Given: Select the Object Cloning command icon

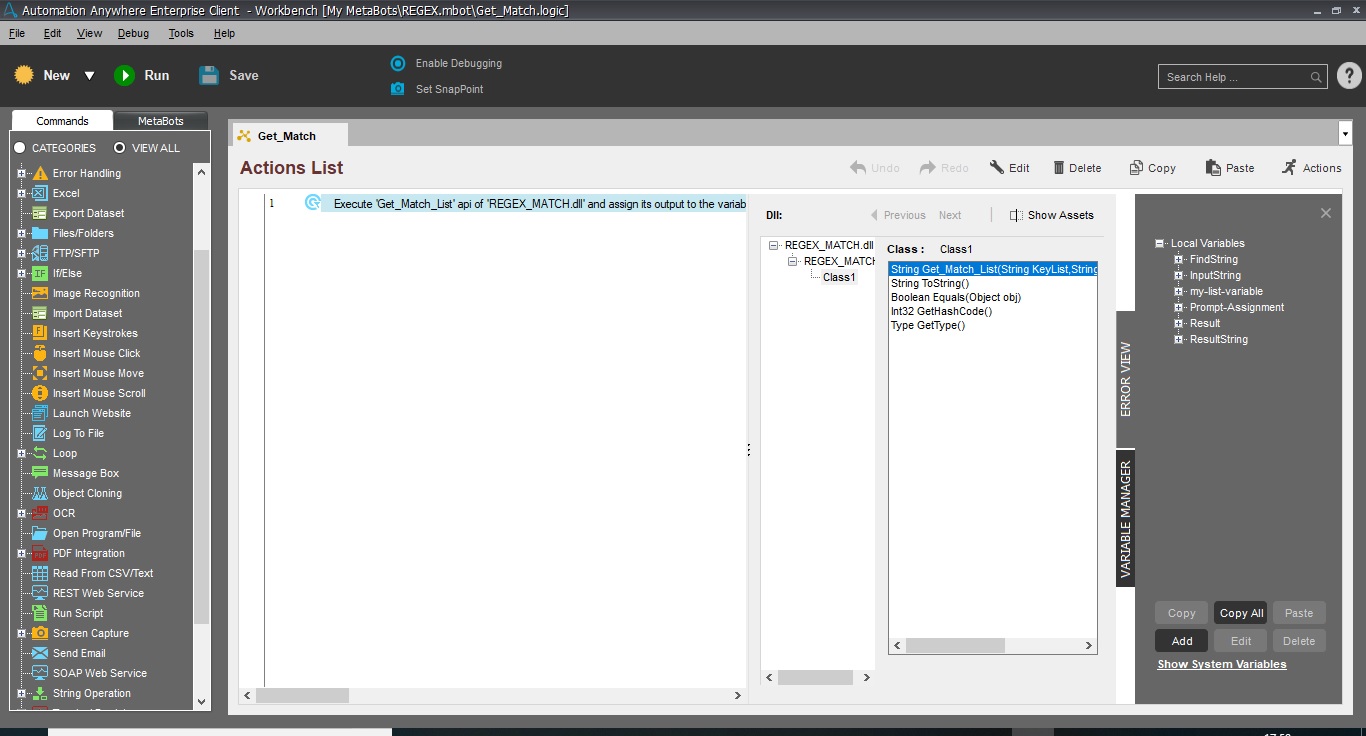Looking at the screenshot, I should (x=40, y=493).
